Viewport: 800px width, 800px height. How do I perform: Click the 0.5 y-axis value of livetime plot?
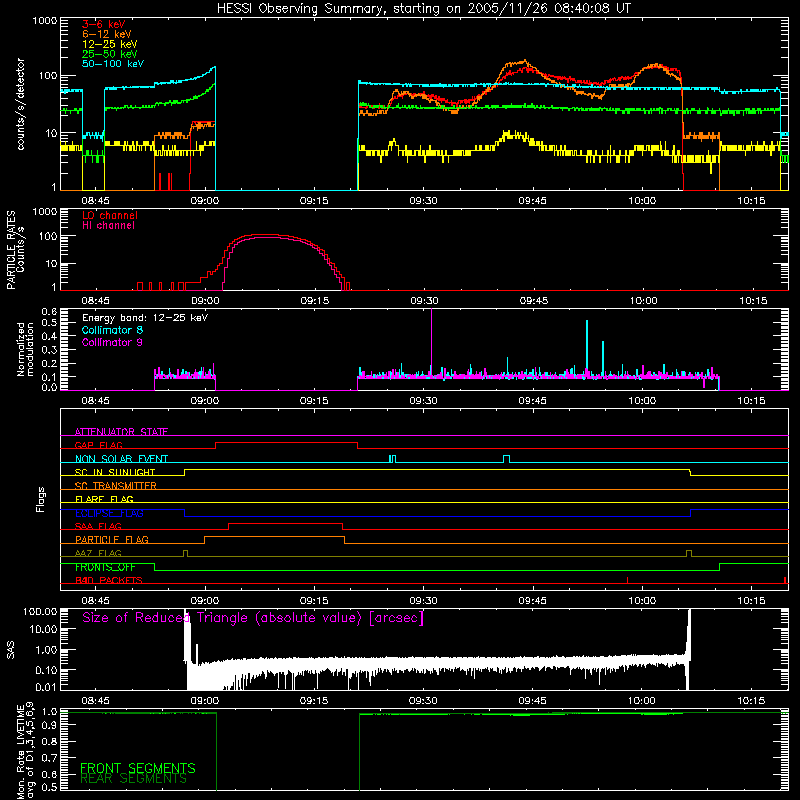click(x=49, y=787)
